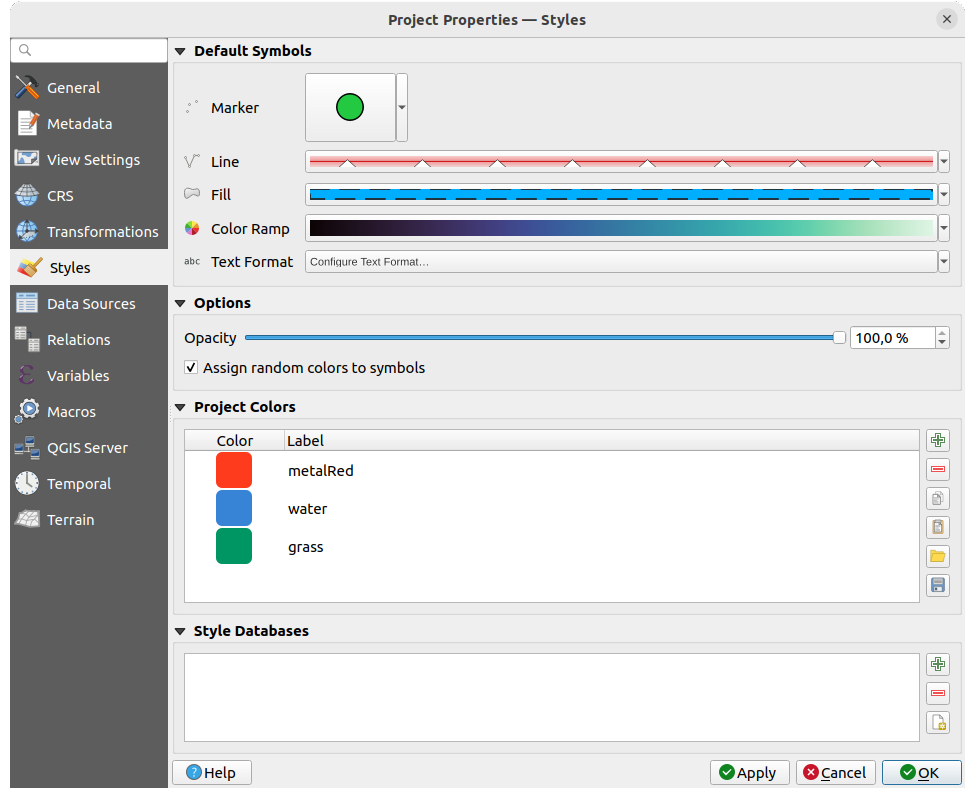Add a new project color

[937, 441]
